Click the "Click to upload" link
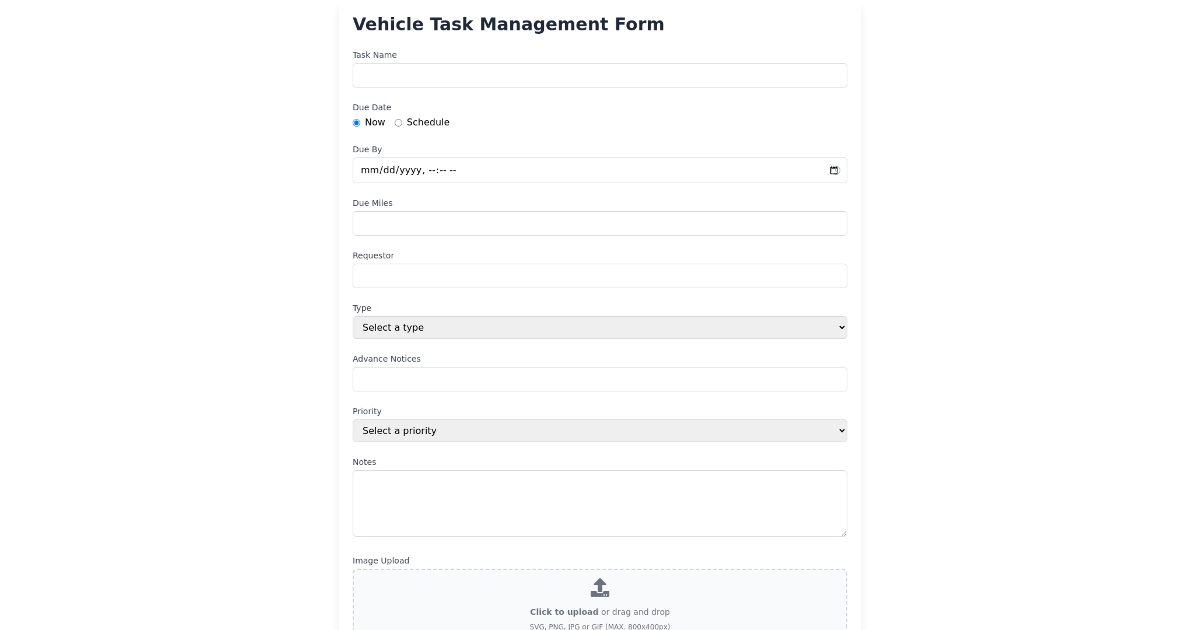This screenshot has width=1200, height=630. tap(564, 611)
